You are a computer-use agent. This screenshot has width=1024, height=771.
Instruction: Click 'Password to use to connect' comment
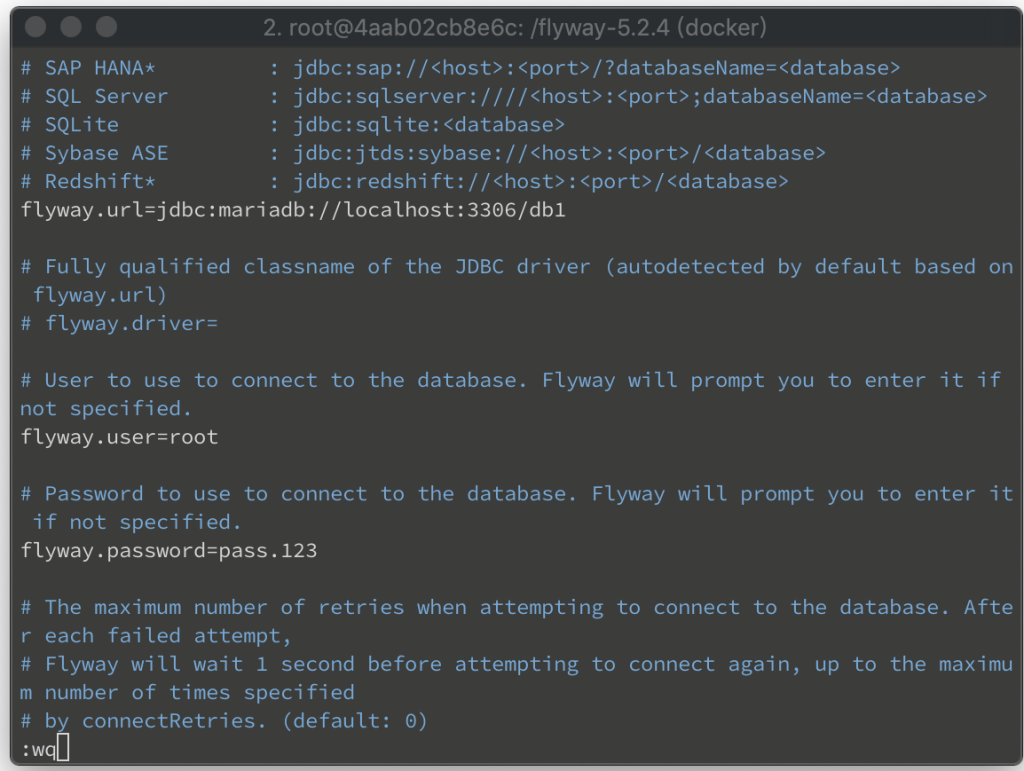(206, 494)
